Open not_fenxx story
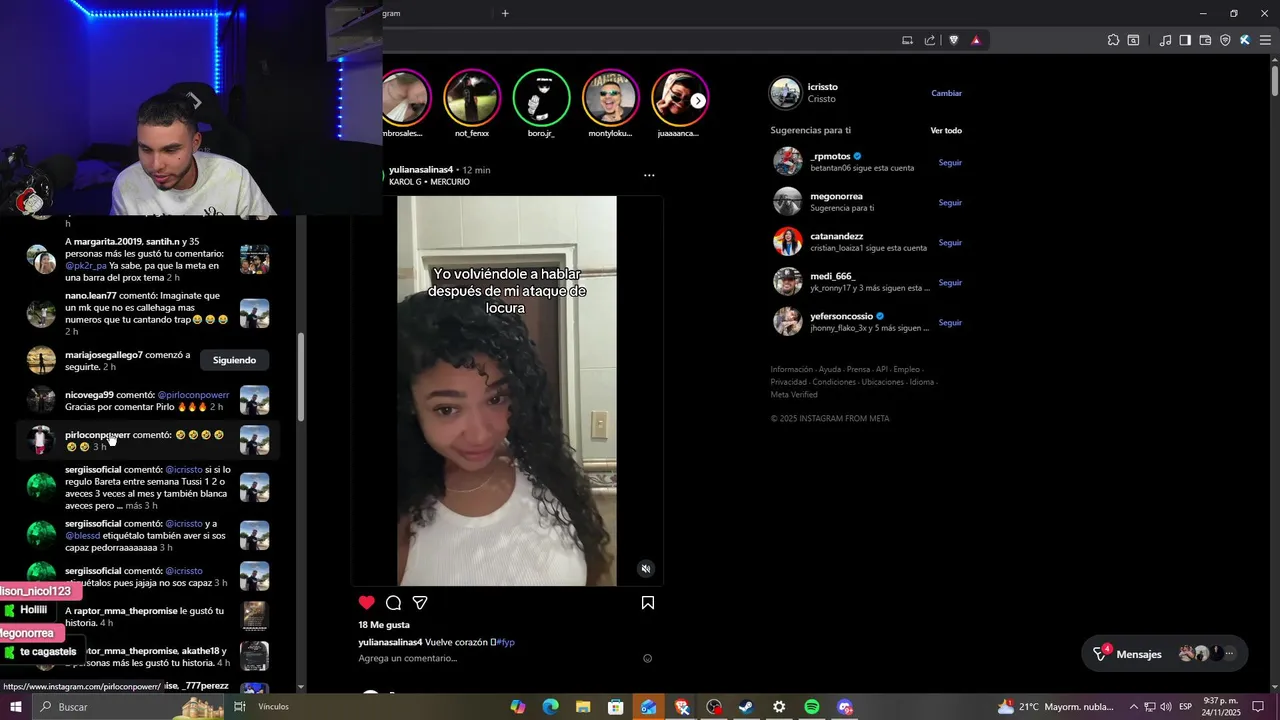This screenshot has height=720, width=1280. coord(472,97)
